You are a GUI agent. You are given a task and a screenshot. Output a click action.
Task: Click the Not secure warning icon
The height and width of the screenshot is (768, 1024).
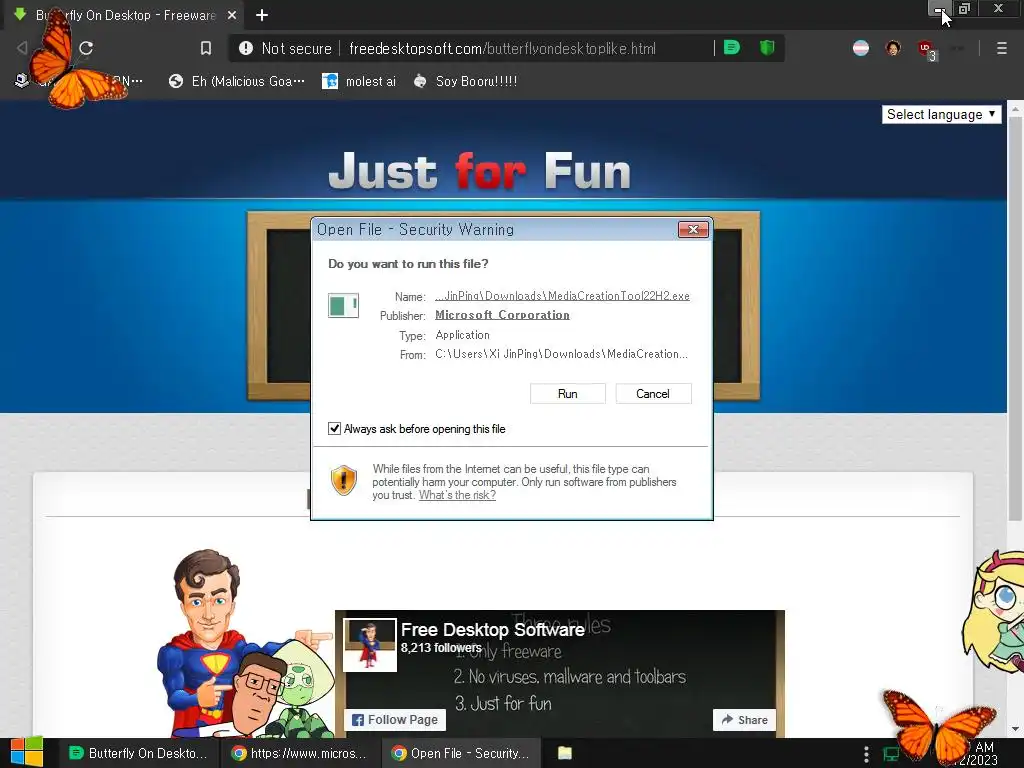(246, 48)
